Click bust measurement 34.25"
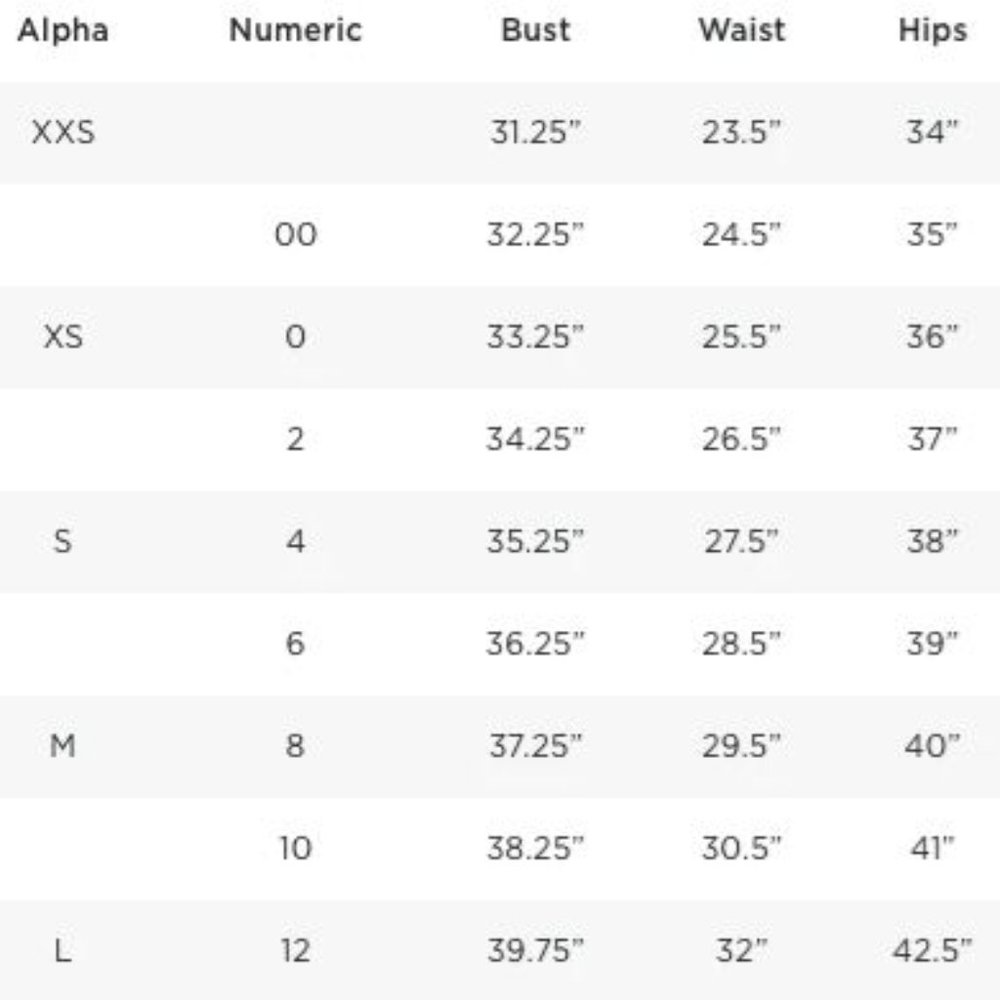 535,439
